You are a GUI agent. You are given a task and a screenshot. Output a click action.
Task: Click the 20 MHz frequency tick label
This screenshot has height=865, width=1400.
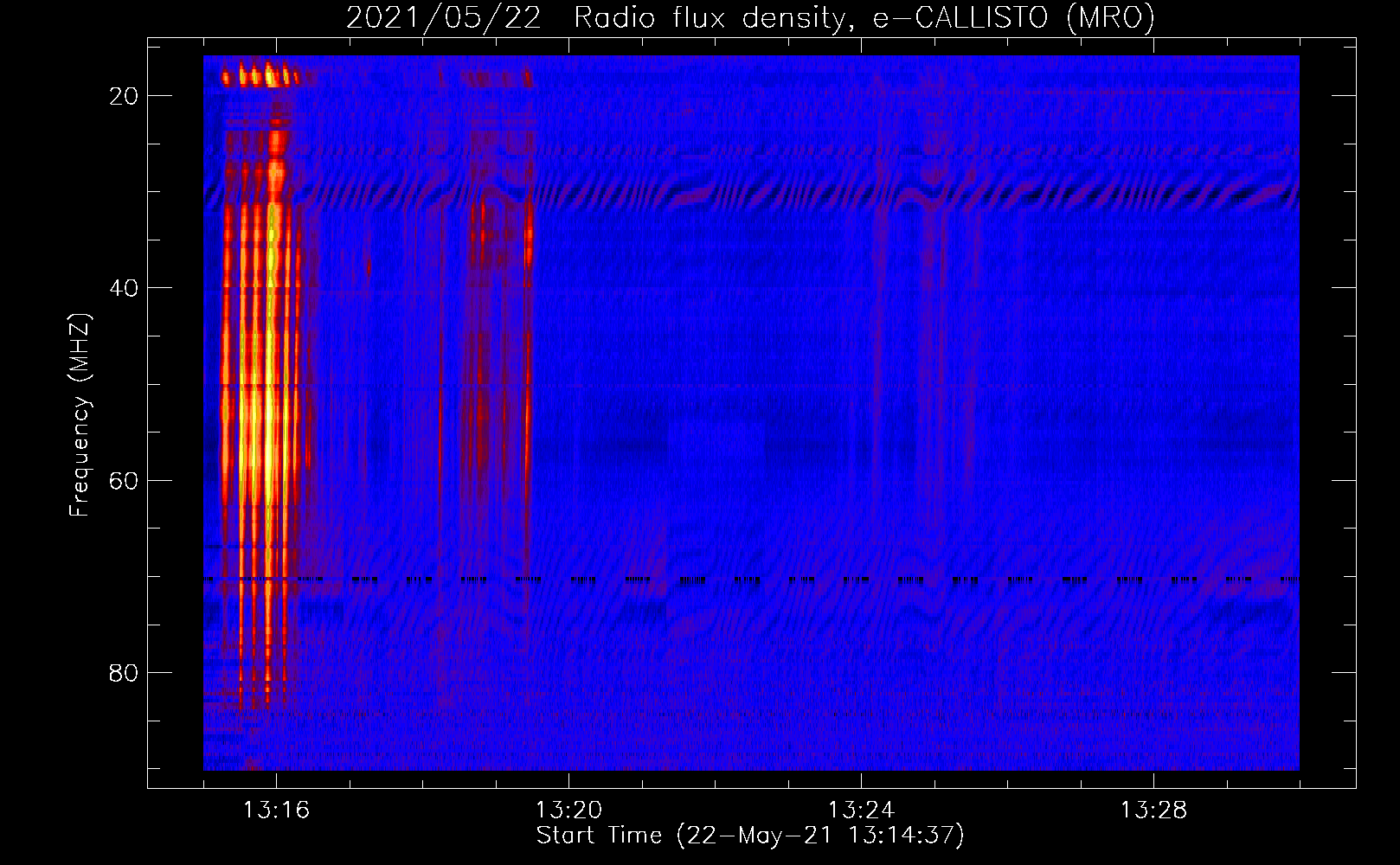[124, 96]
